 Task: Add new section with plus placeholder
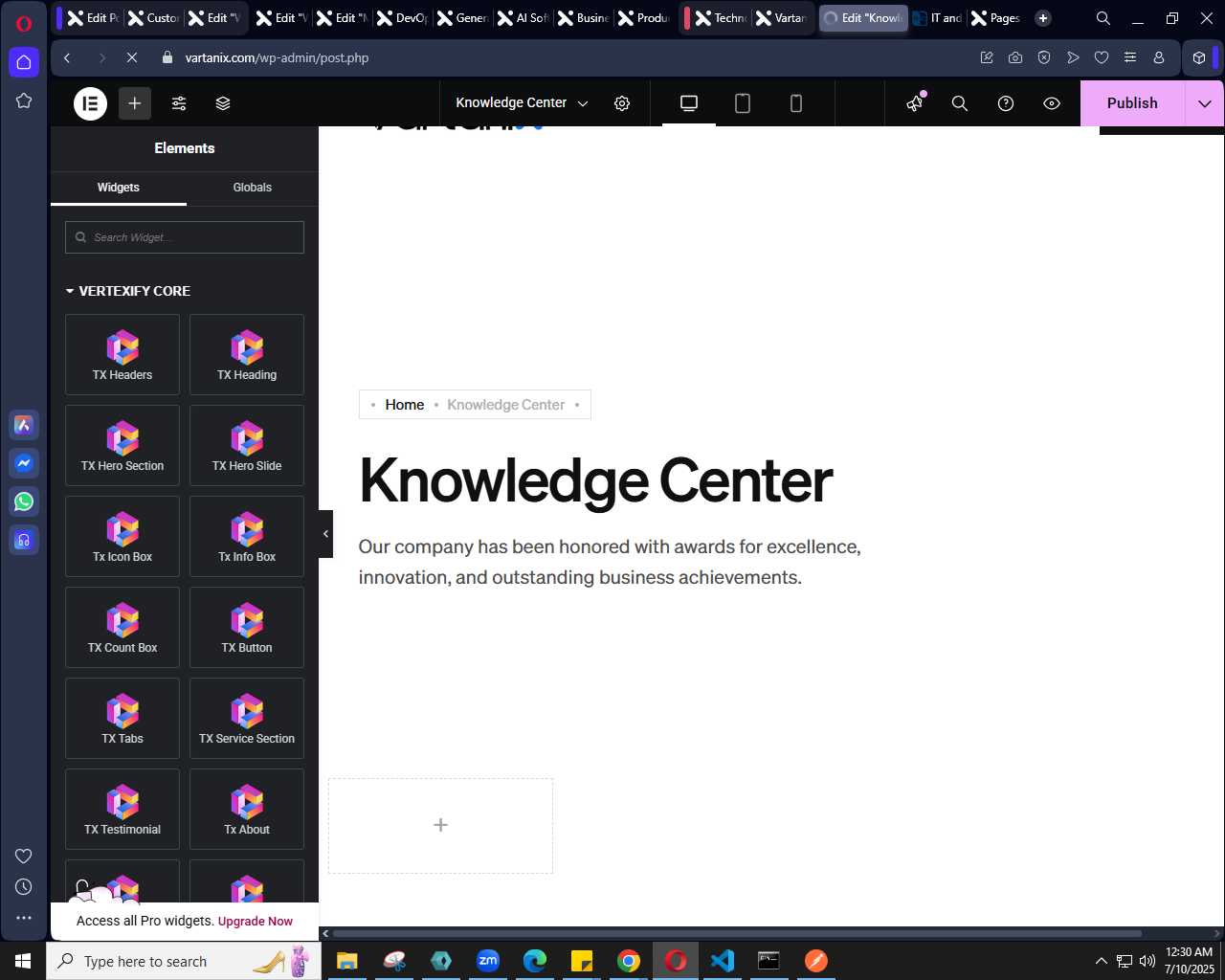click(x=440, y=825)
